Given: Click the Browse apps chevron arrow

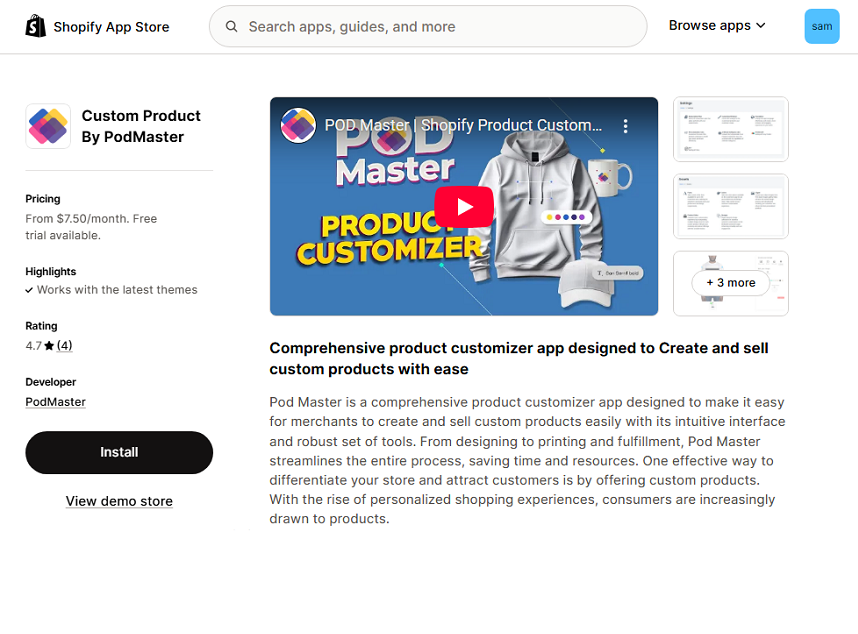Looking at the screenshot, I should tap(761, 26).
